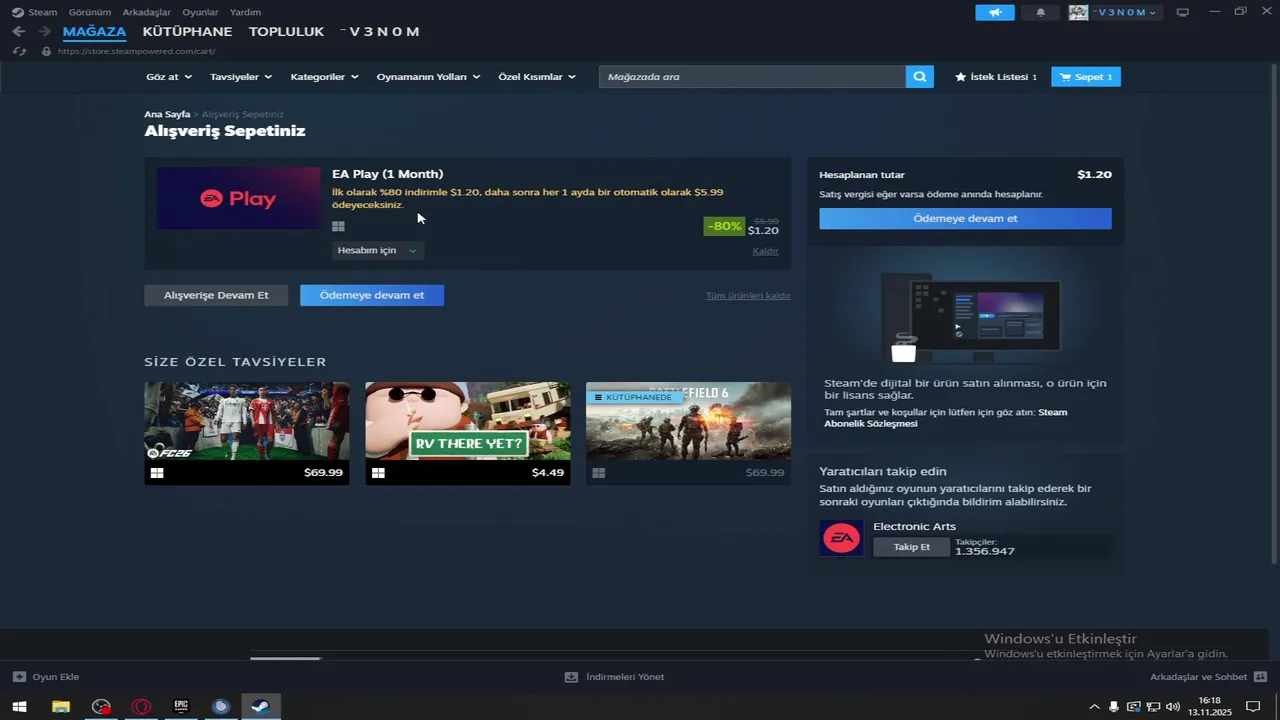
Task: Click the cart icon on Sepet button
Action: point(1065,77)
